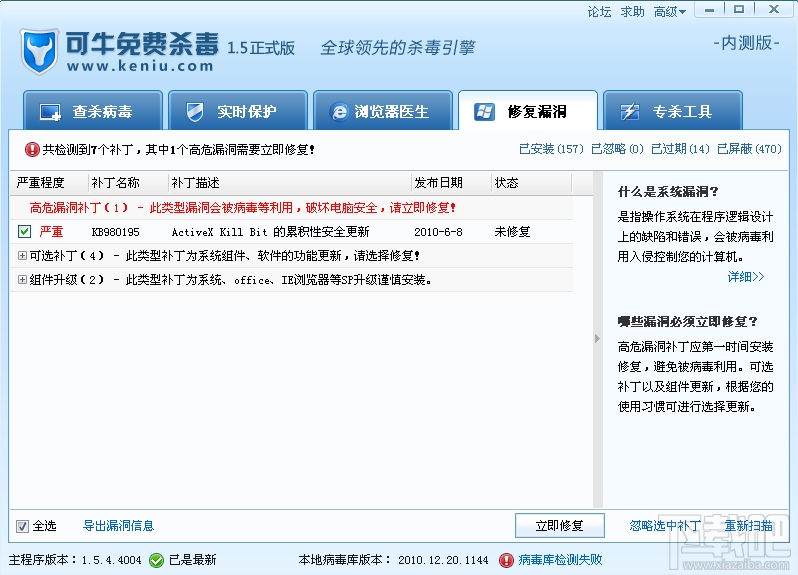View 已忽略 (0) patches
The width and height of the screenshot is (798, 575).
(x=617, y=149)
